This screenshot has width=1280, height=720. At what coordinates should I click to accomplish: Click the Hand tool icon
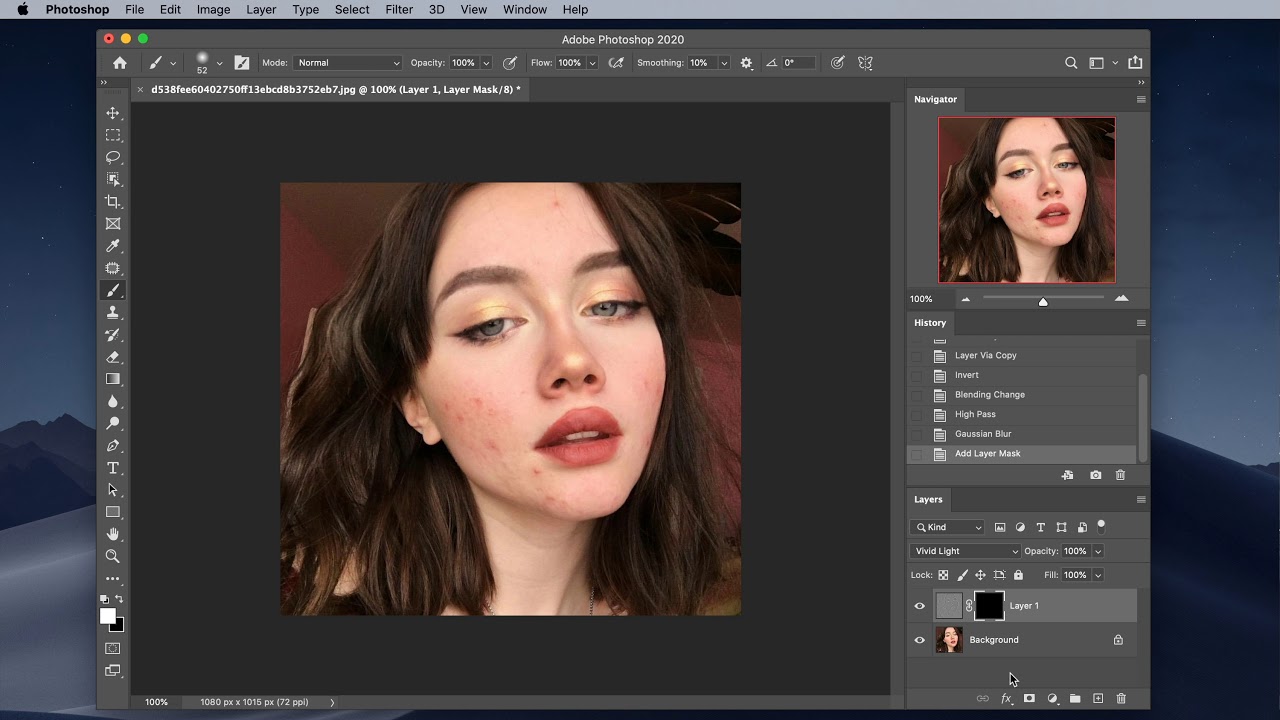tap(113, 534)
